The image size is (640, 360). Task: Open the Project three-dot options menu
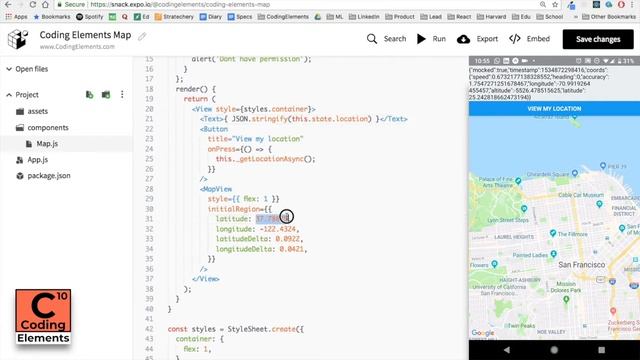point(122,95)
